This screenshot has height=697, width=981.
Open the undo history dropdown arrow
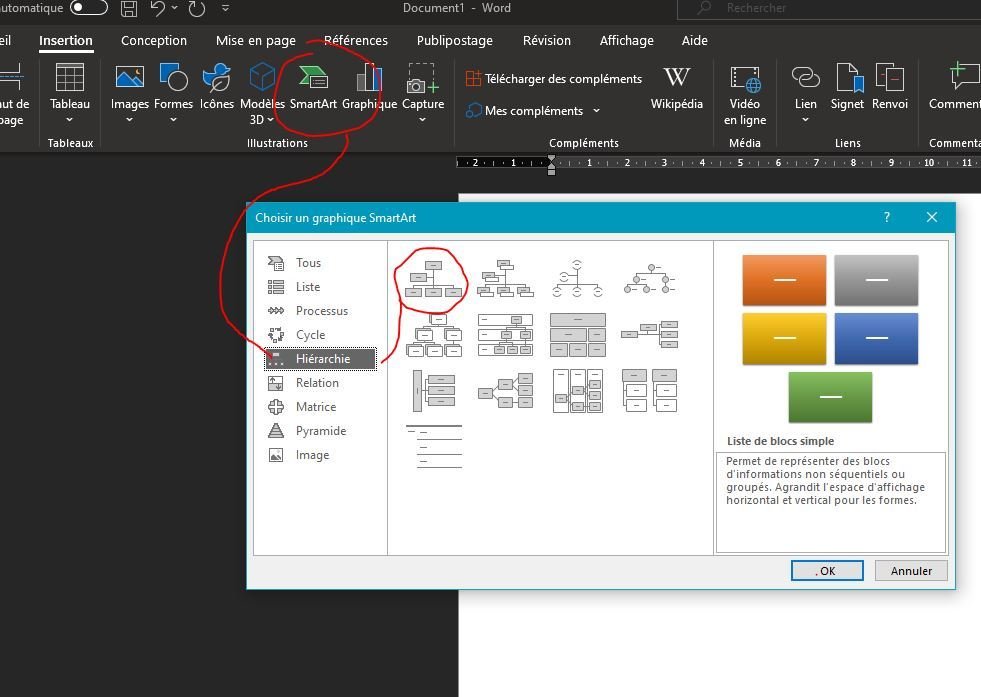175,8
